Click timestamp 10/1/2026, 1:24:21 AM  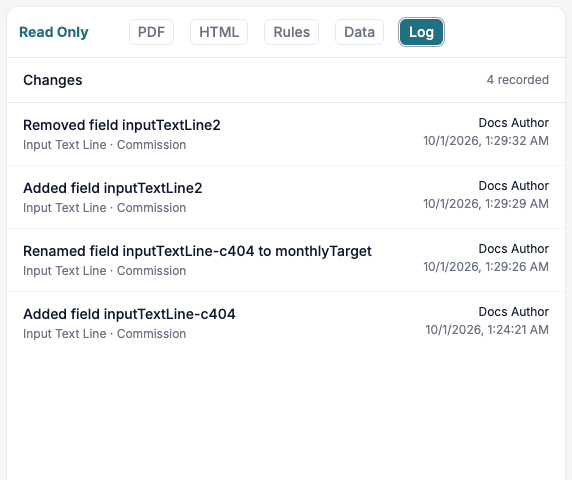487,330
